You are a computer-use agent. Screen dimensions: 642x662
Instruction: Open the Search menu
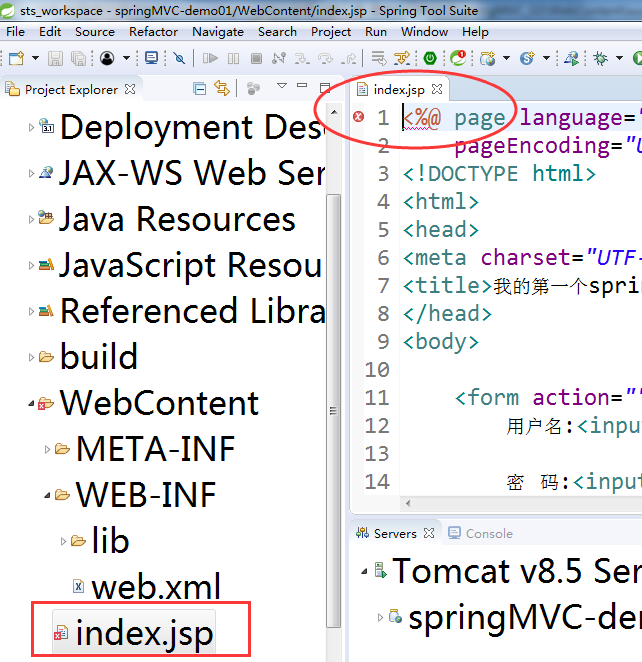tap(277, 32)
